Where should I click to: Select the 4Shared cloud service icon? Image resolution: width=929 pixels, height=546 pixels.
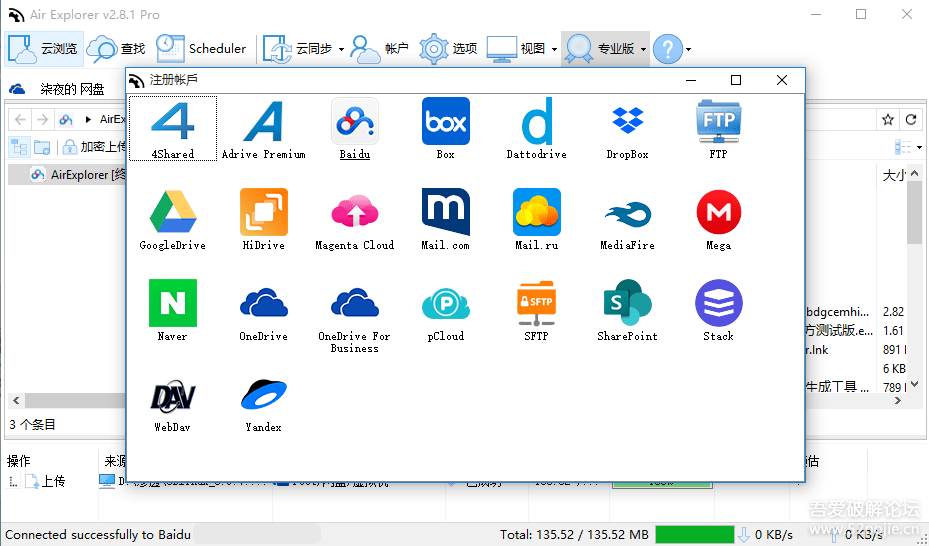click(x=172, y=122)
